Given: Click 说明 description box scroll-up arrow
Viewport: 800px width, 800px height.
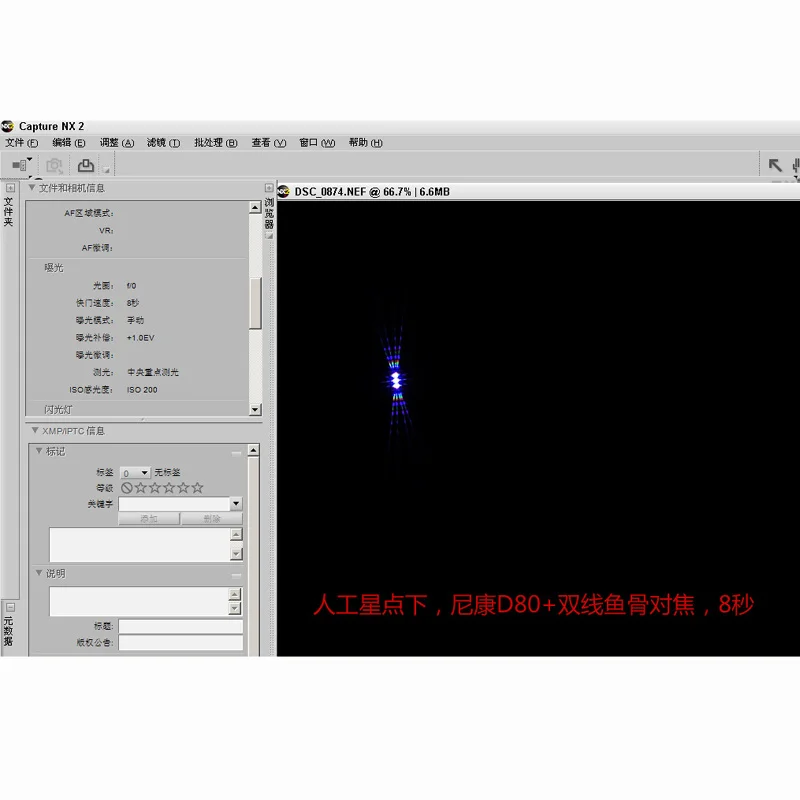Looking at the screenshot, I should pyautogui.click(x=235, y=594).
